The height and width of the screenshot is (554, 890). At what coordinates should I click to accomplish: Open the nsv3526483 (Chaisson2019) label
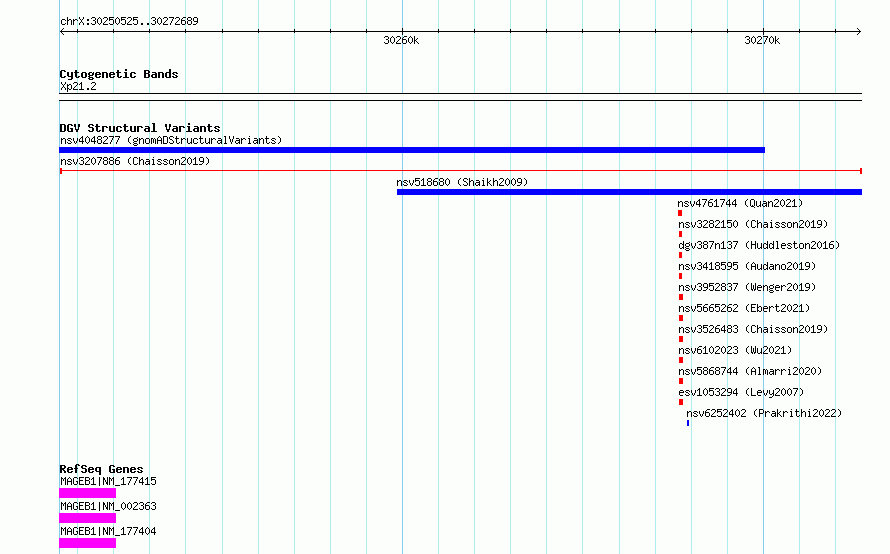tap(753, 329)
